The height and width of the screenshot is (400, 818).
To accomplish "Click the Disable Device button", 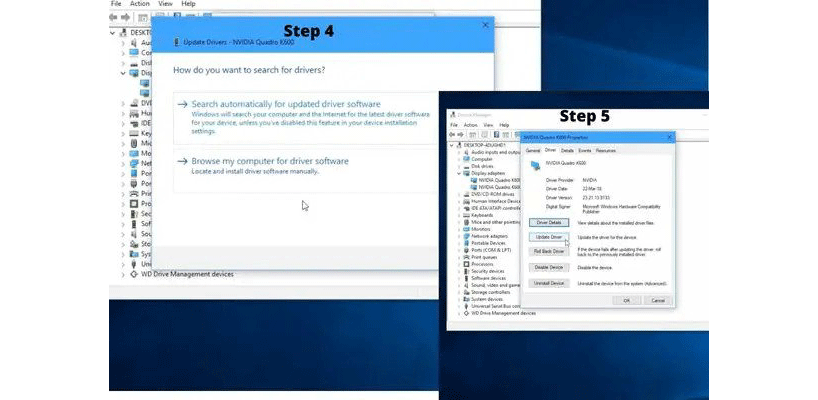I will [549, 268].
